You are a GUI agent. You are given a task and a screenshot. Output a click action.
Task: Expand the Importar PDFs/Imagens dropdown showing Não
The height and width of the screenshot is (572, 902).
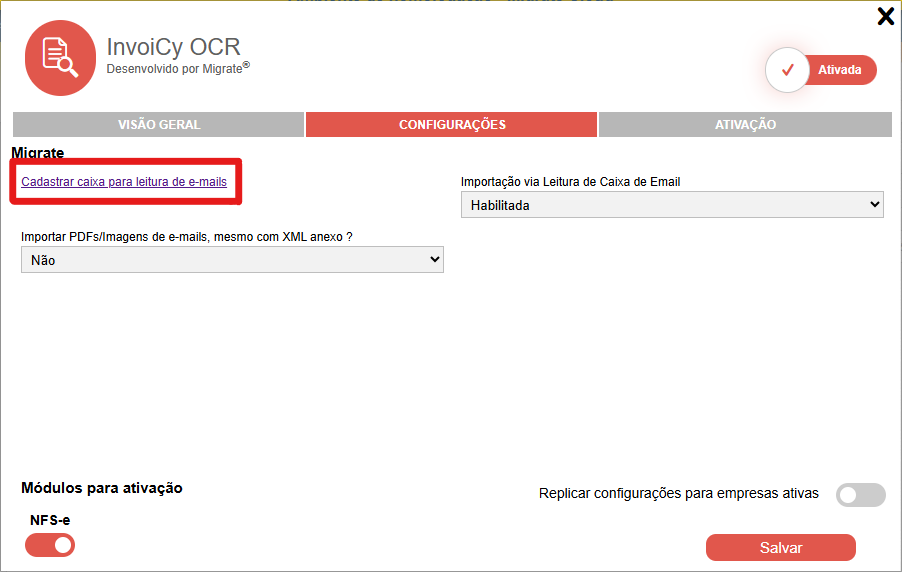pos(232,260)
